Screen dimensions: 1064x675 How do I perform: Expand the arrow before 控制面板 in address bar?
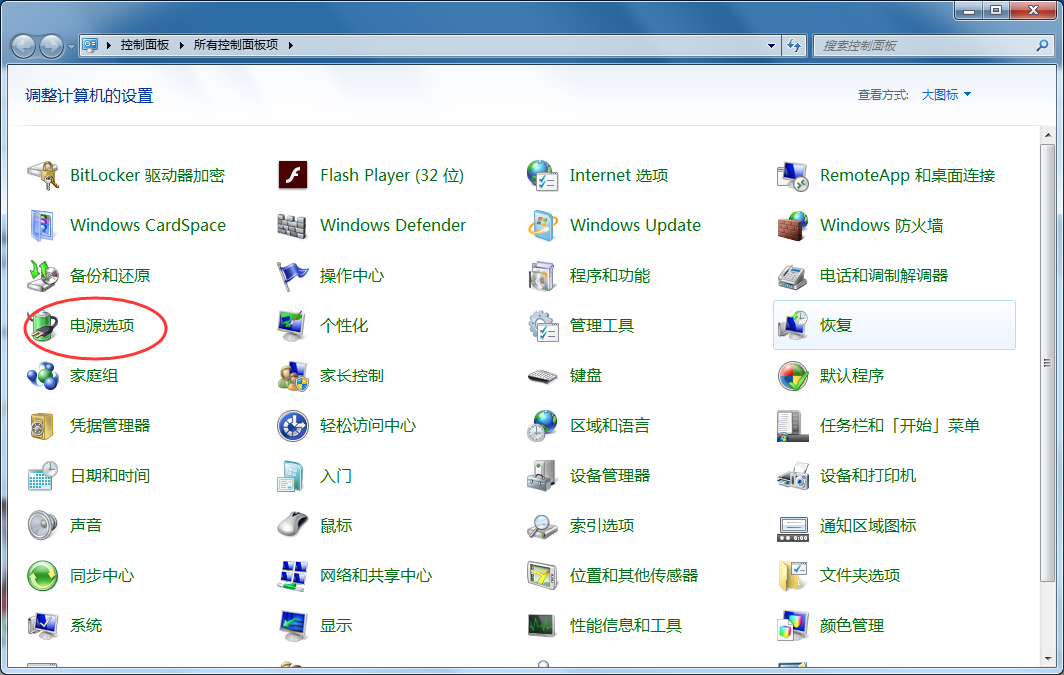click(109, 45)
